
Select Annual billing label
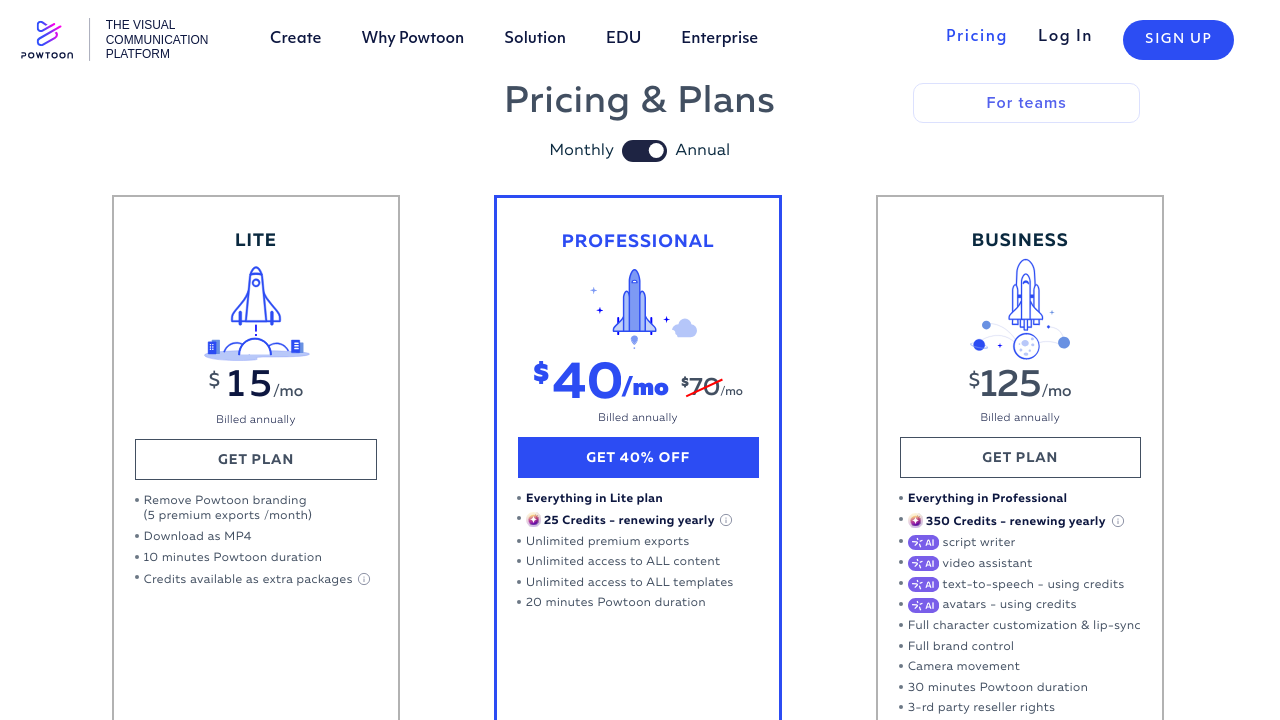click(702, 150)
